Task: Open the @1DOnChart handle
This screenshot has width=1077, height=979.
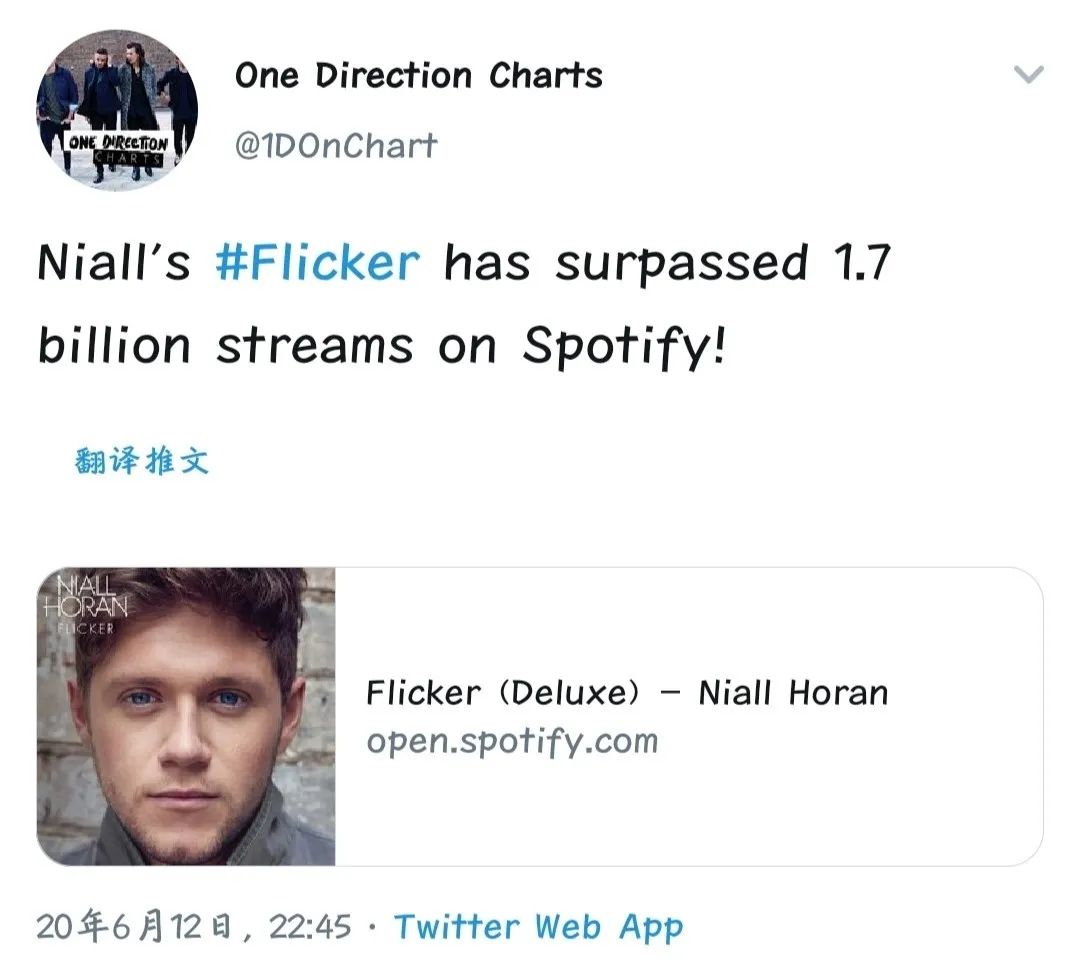Action: point(336,146)
